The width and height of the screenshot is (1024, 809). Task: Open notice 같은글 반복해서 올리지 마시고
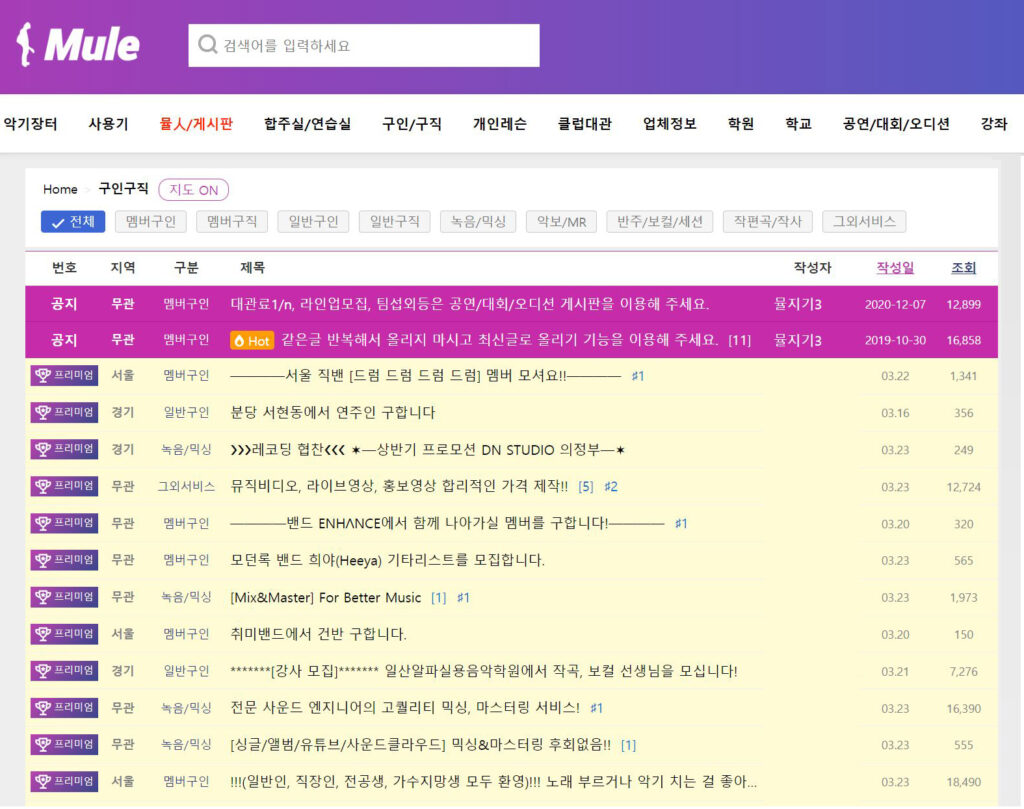point(500,340)
